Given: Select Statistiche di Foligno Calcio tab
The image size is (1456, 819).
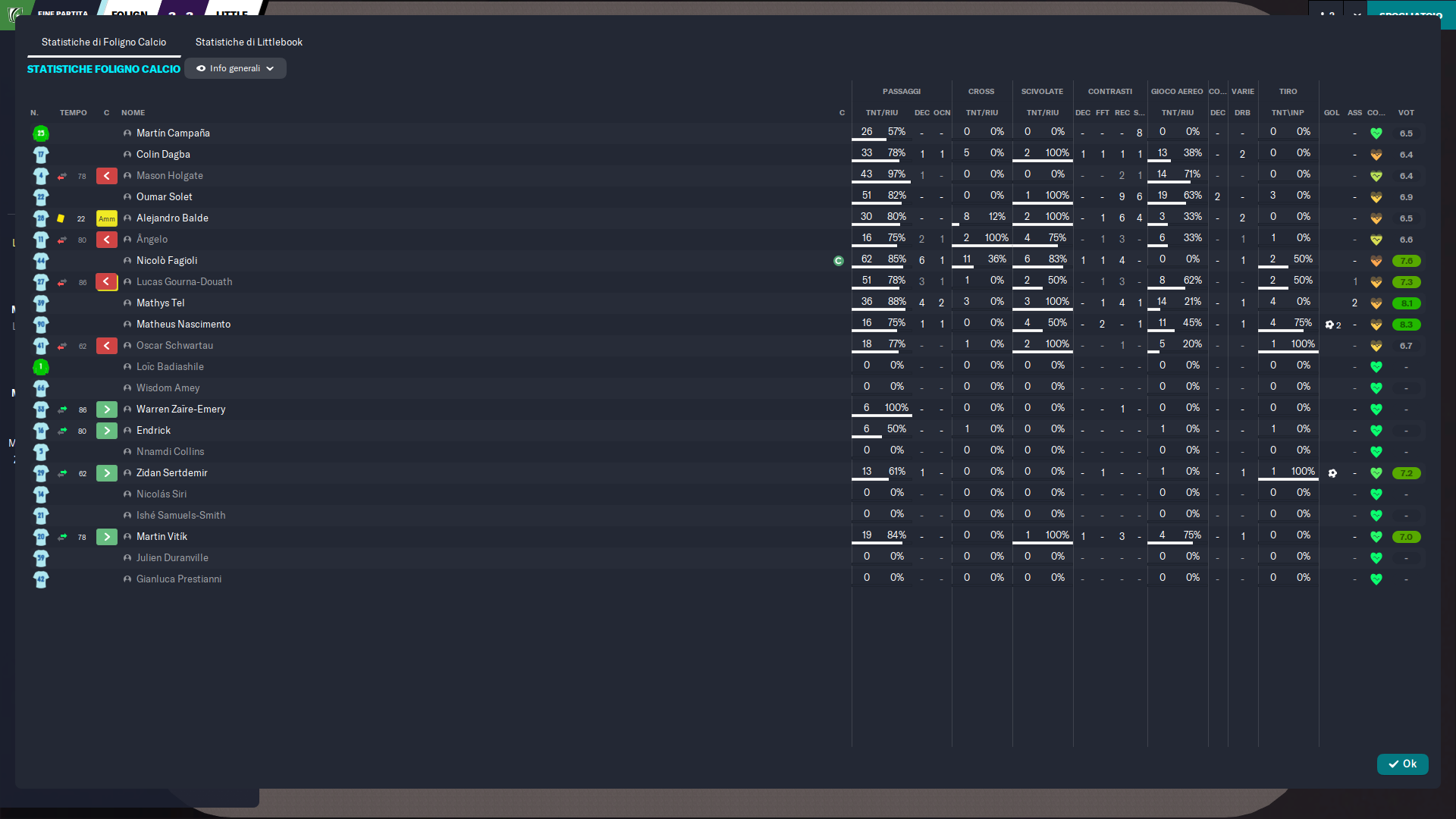Looking at the screenshot, I should [104, 42].
